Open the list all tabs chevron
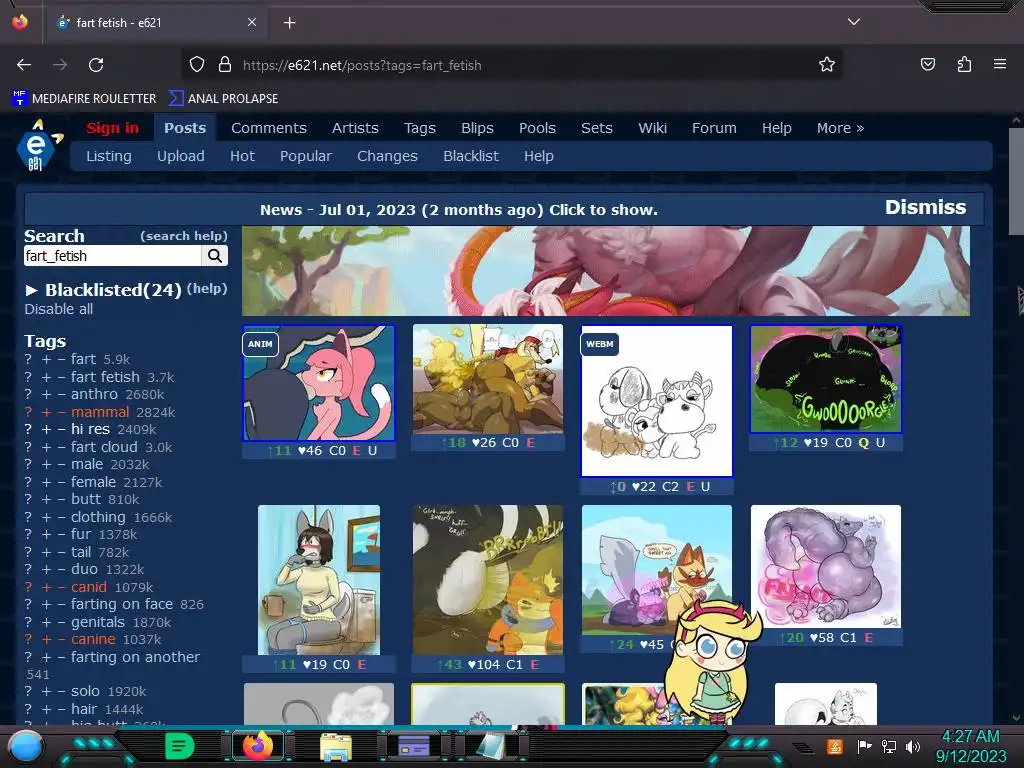Image resolution: width=1024 pixels, height=768 pixels. click(x=854, y=22)
